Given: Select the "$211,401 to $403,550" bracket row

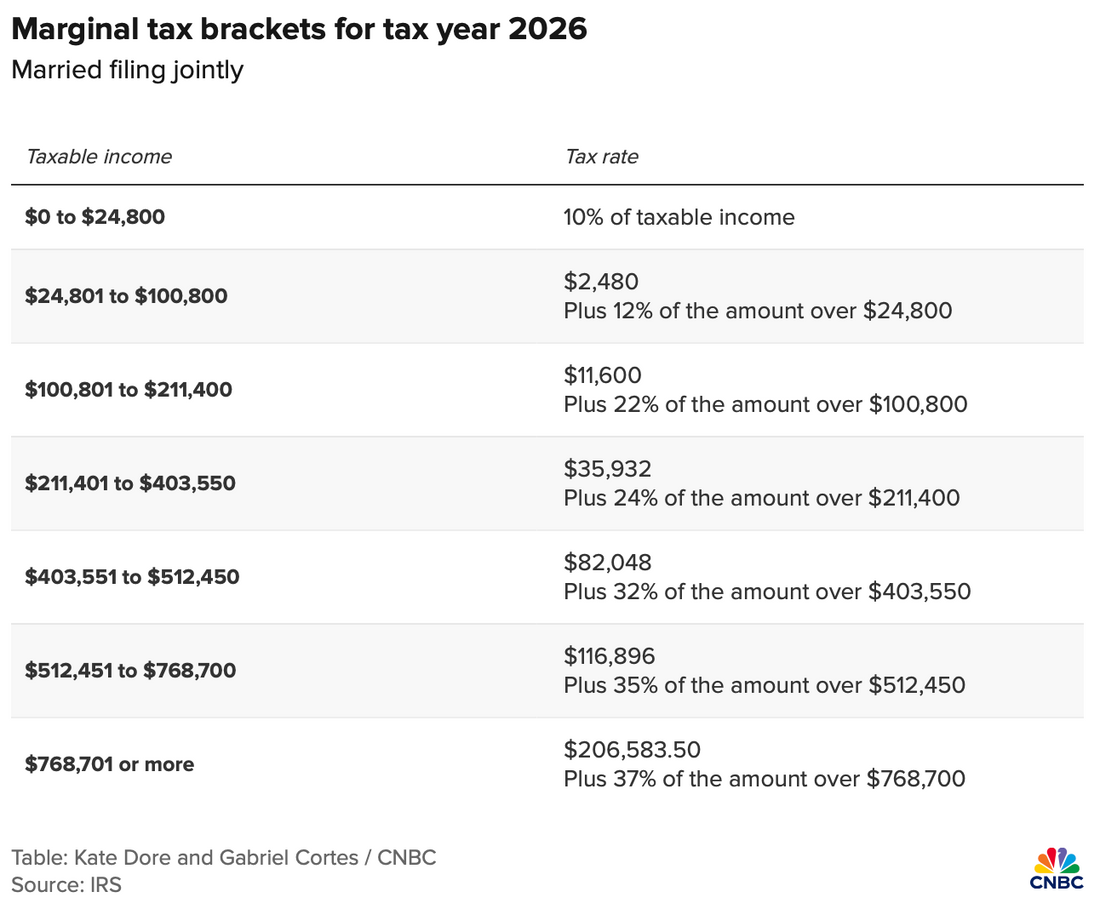Looking at the screenshot, I should (130, 483).
